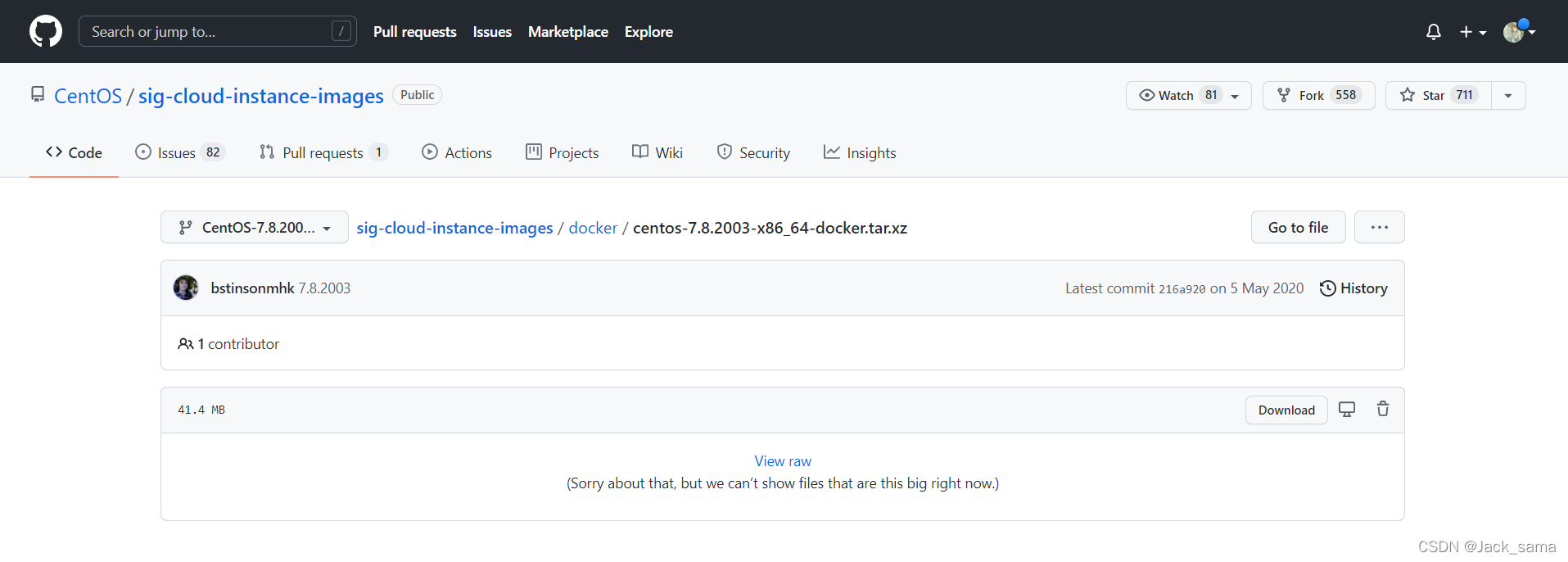
Task: Switch to the Security tab
Action: point(753,152)
